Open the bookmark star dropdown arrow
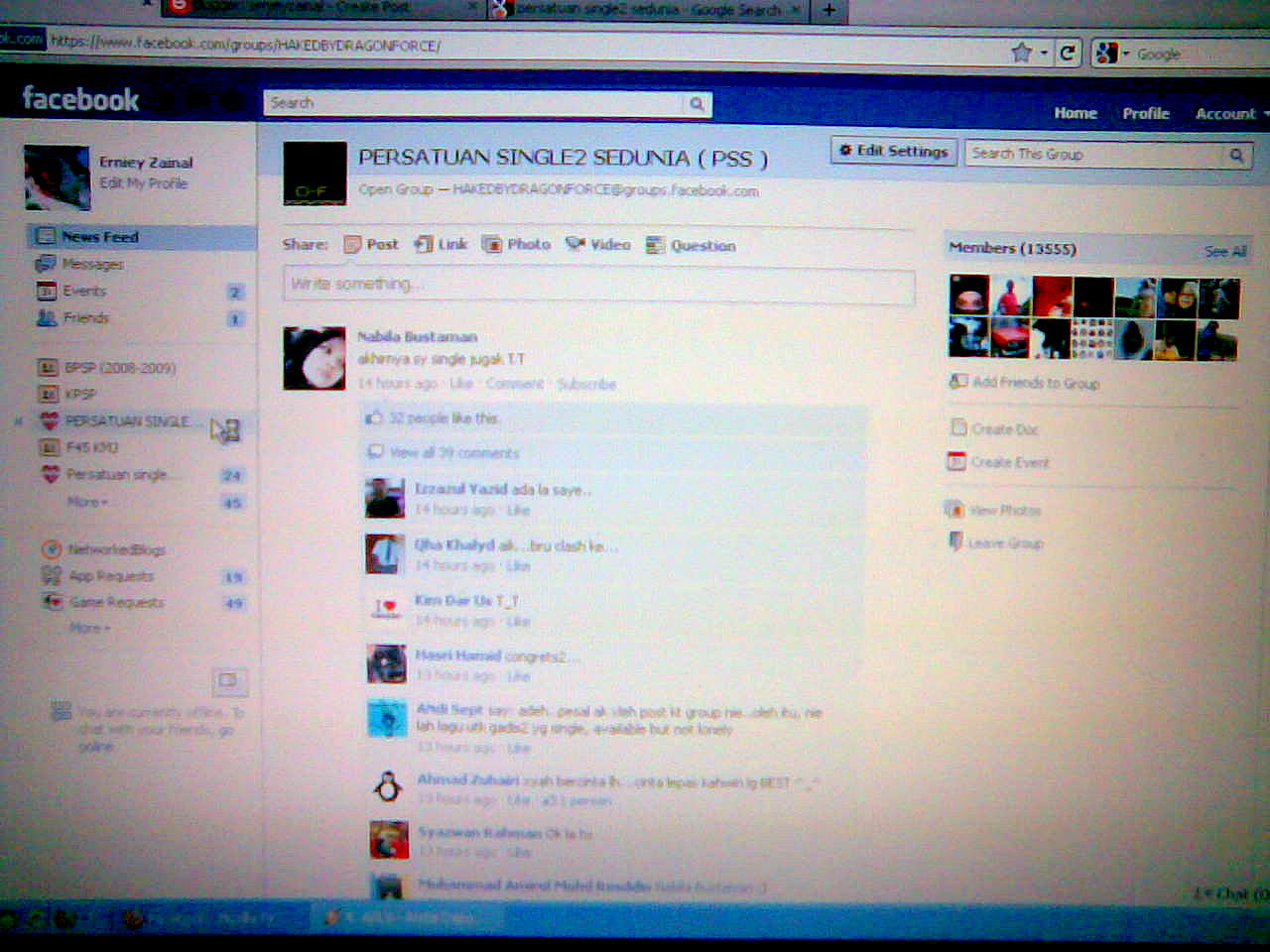The image size is (1270, 952). (x=1044, y=54)
